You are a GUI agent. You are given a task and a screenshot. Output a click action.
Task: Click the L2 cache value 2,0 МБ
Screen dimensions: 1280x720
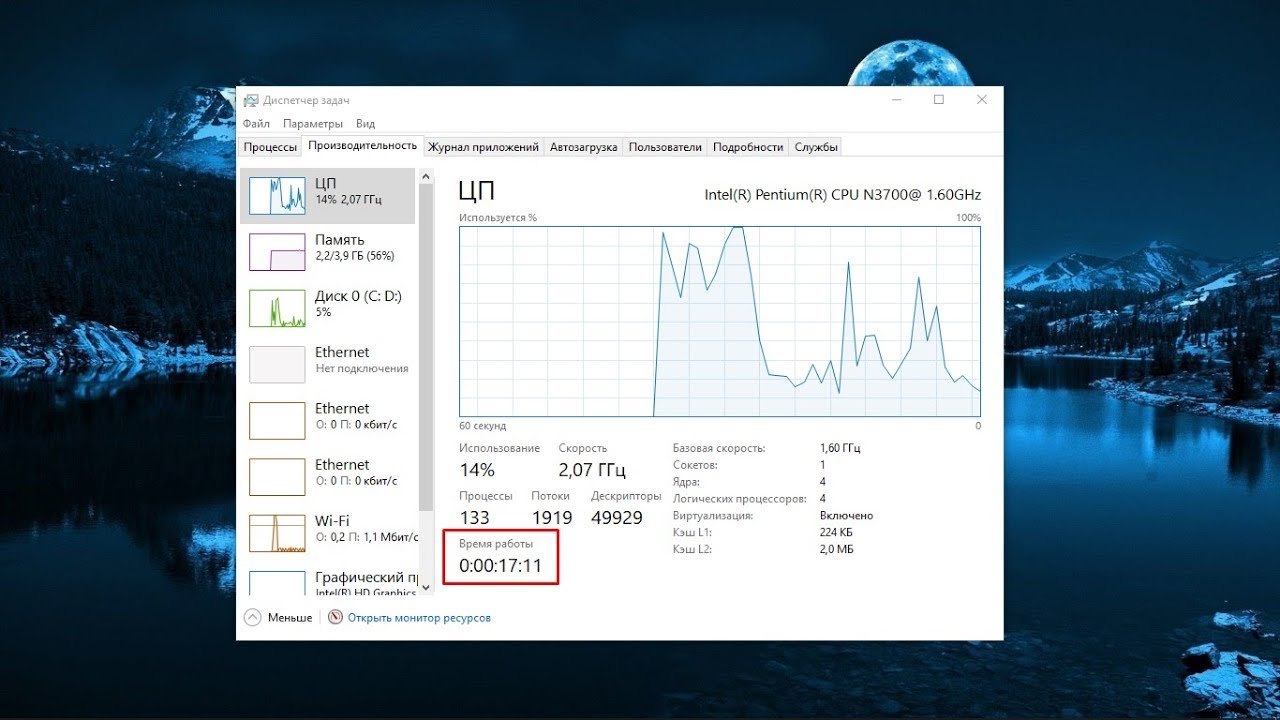tap(836, 550)
